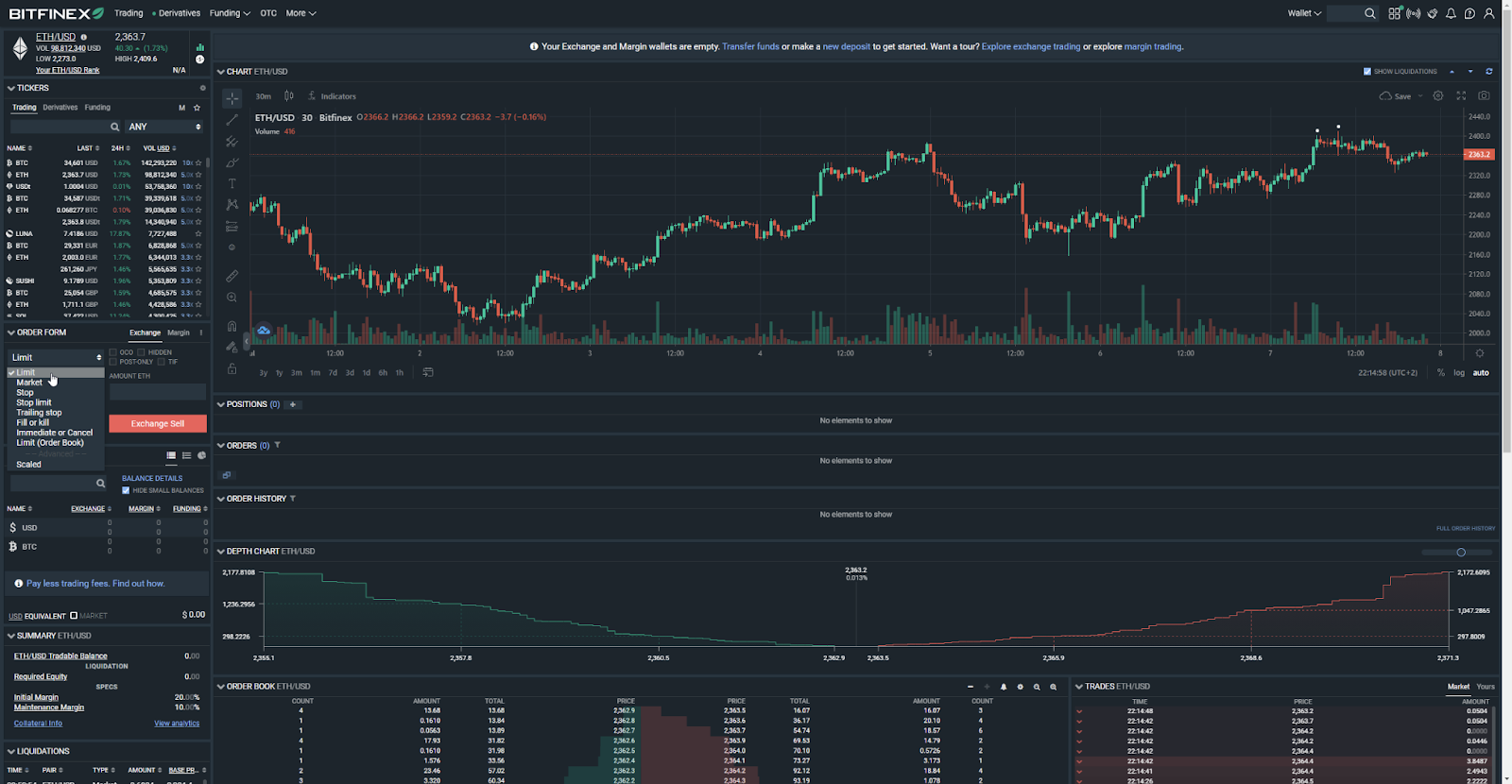Screen dimensions: 1512x784
Task: Select the brush drawing tool
Action: point(232,162)
